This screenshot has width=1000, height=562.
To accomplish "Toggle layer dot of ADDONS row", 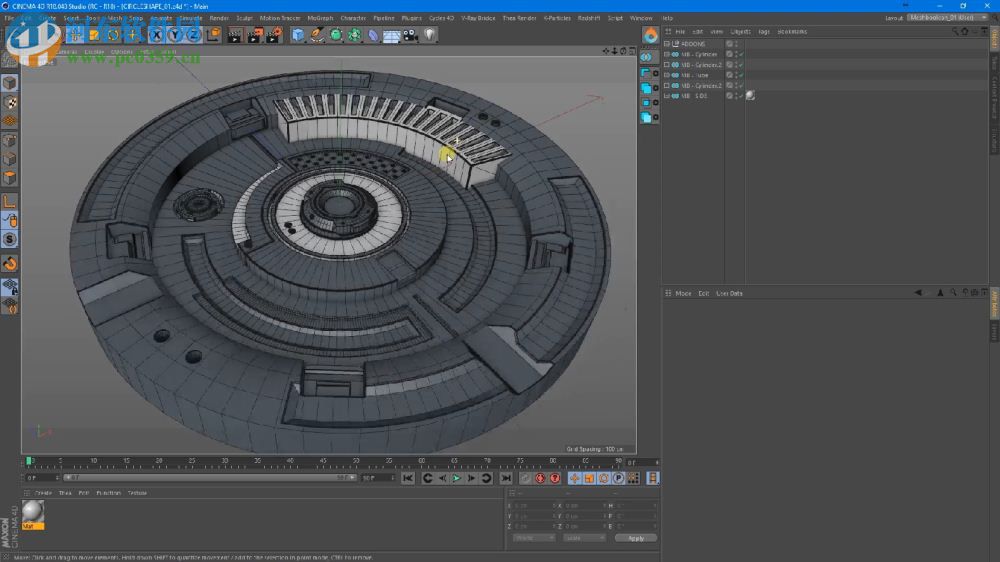I will point(730,44).
